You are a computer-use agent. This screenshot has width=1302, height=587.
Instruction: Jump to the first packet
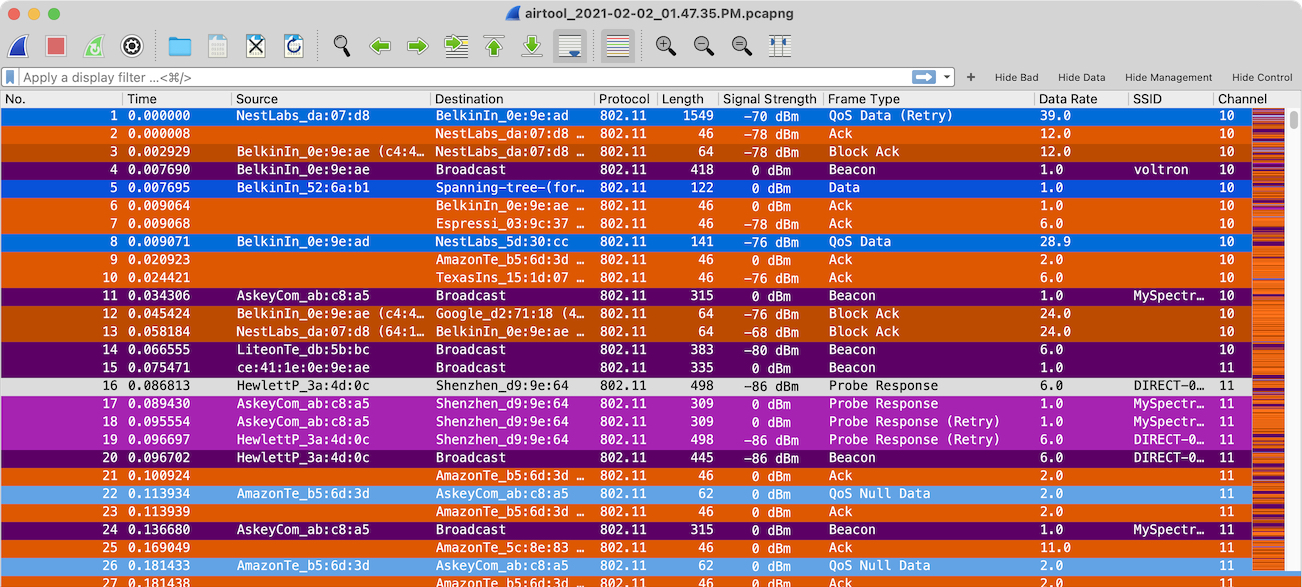[x=494, y=46]
